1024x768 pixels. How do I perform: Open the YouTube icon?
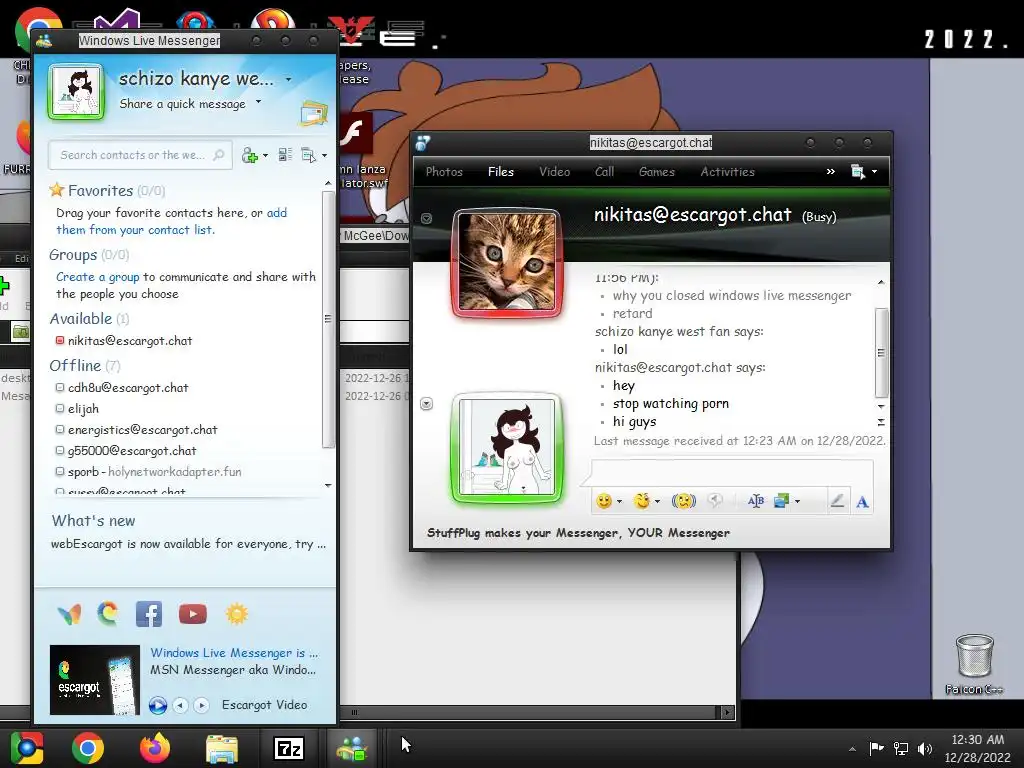click(x=193, y=614)
